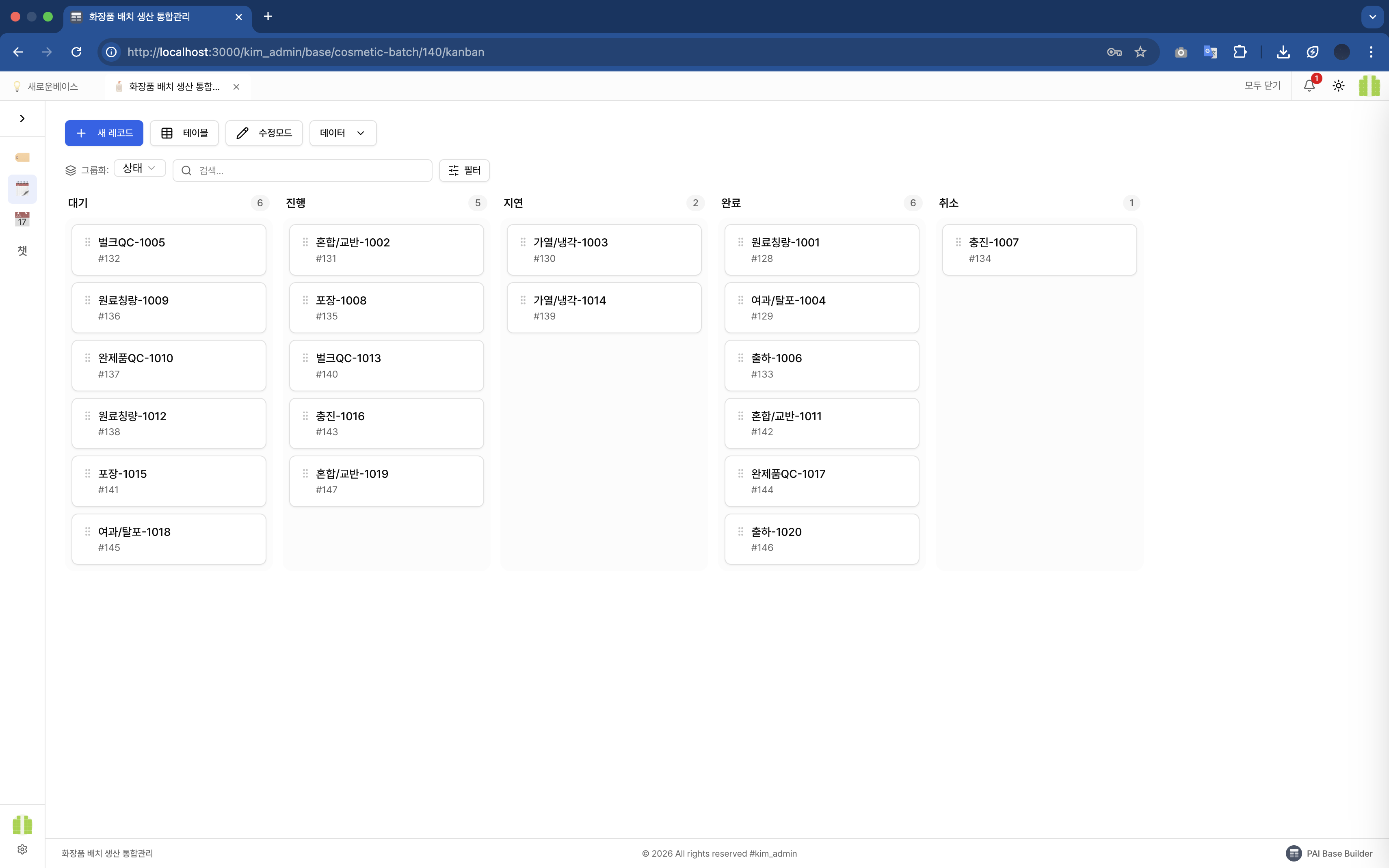The image size is (1389, 868).
Task: Switch to 테이블 view
Action: coord(184,133)
